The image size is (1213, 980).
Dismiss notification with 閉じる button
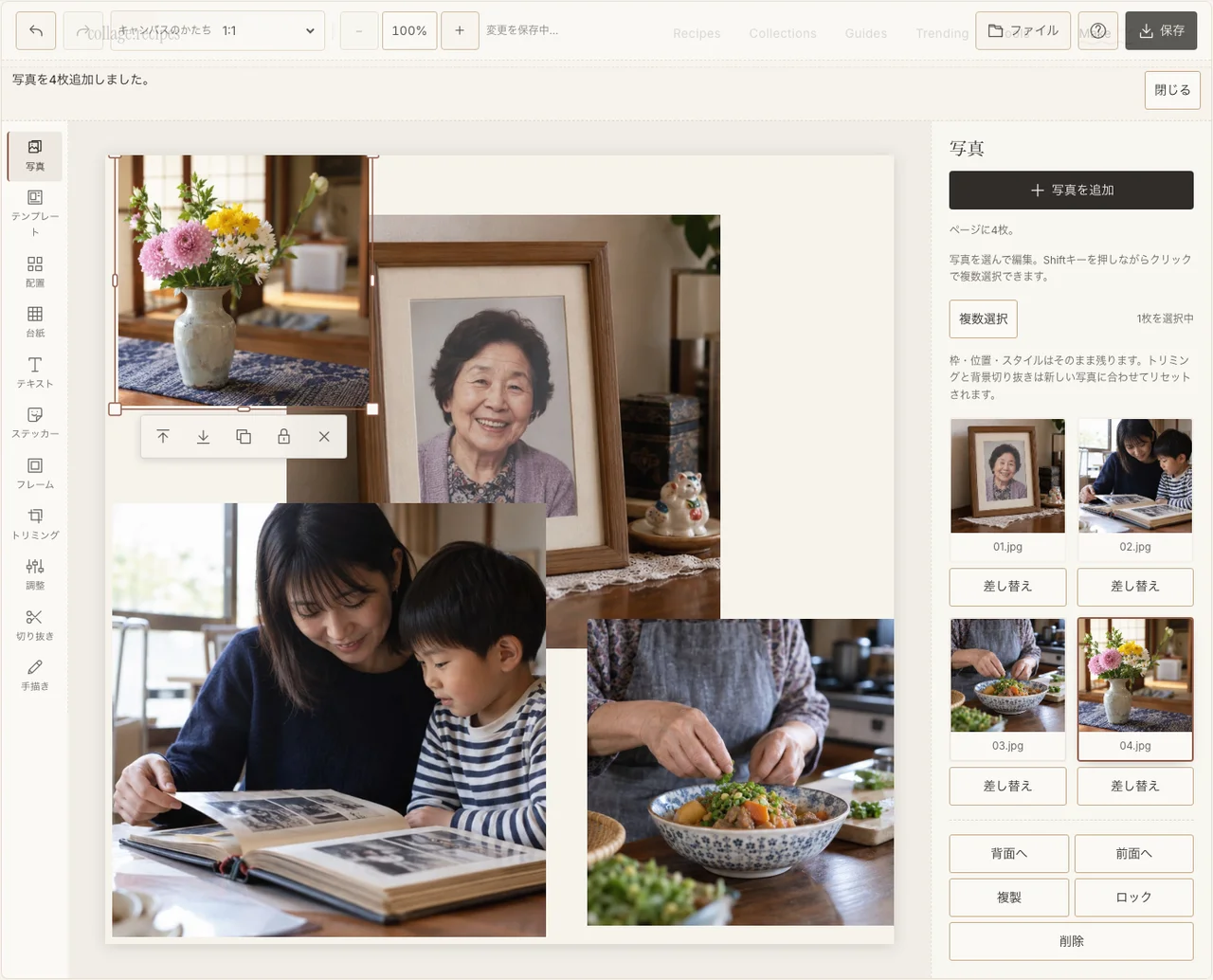(1172, 90)
